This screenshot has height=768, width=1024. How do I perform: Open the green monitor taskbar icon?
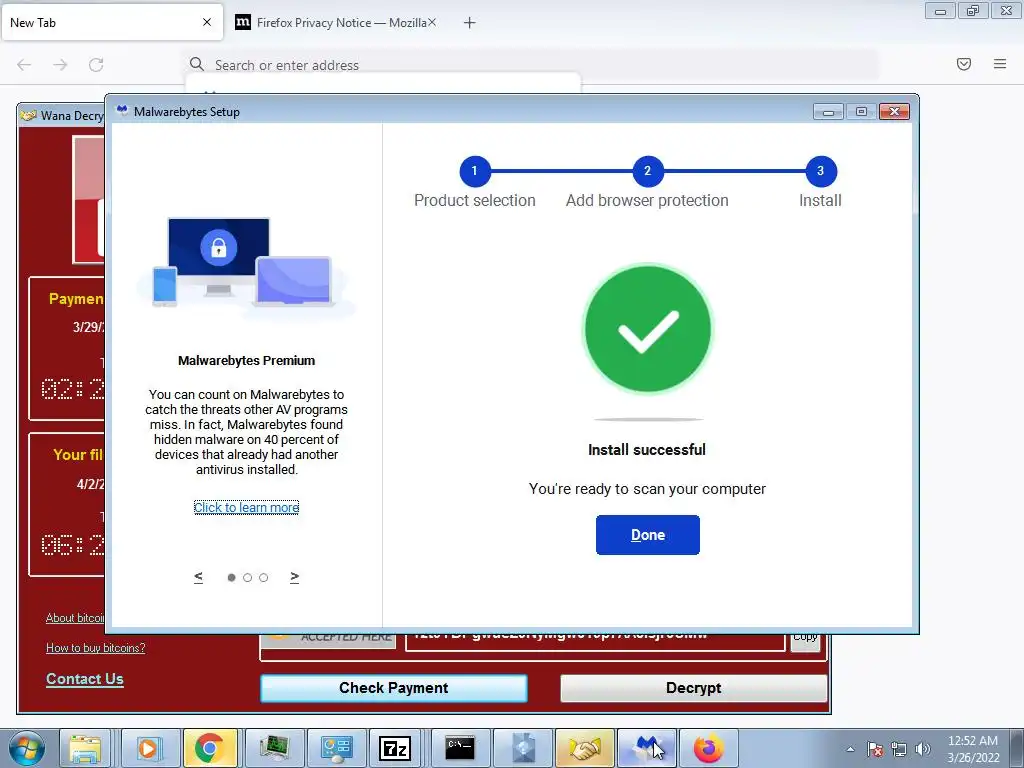(274, 748)
